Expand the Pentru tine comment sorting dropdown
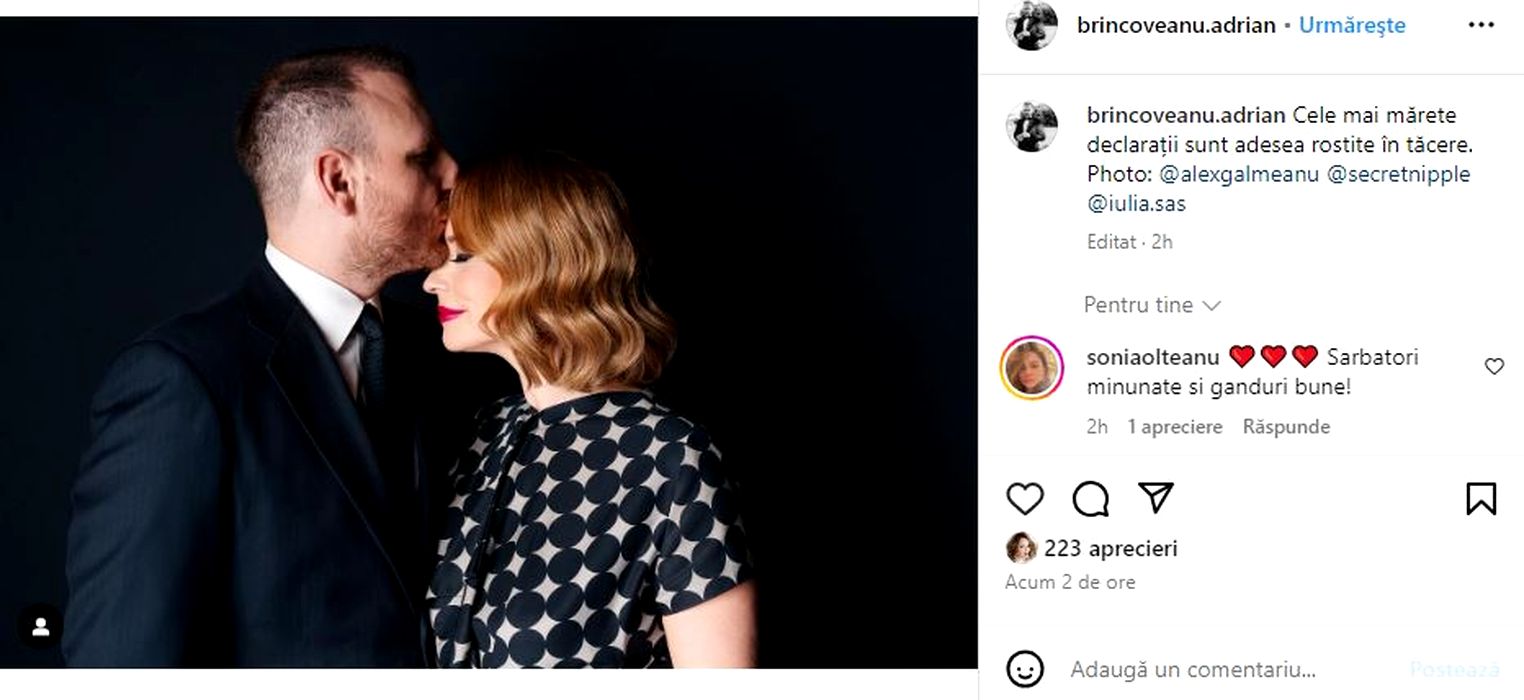The width and height of the screenshot is (1524, 700). coord(1152,305)
